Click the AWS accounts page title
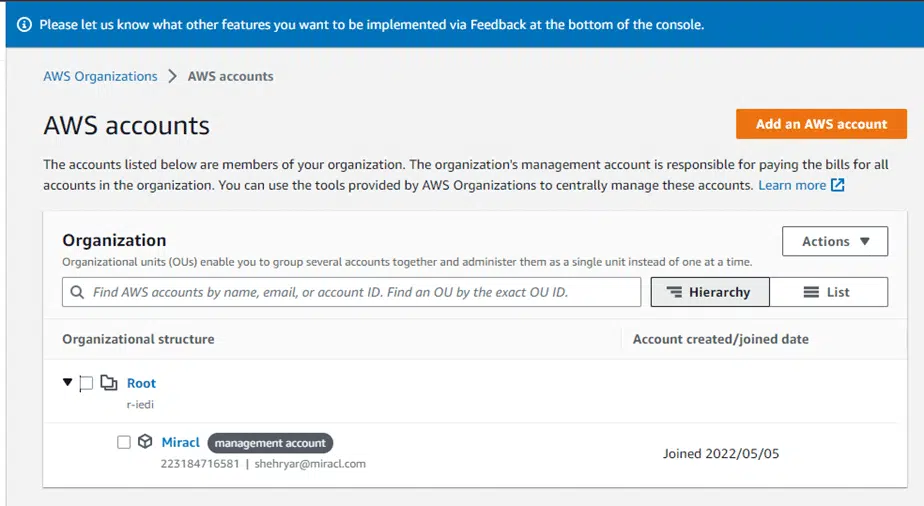Image resolution: width=924 pixels, height=506 pixels. click(127, 125)
